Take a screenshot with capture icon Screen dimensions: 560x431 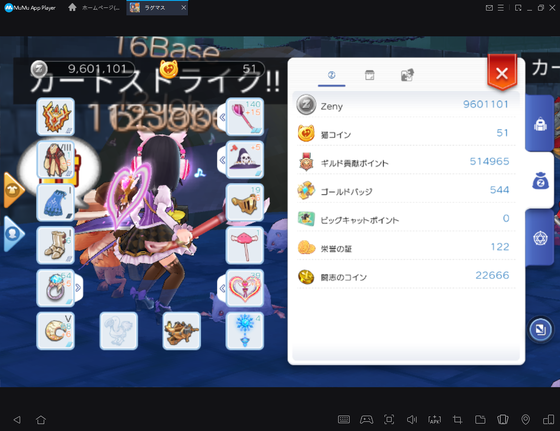point(389,420)
